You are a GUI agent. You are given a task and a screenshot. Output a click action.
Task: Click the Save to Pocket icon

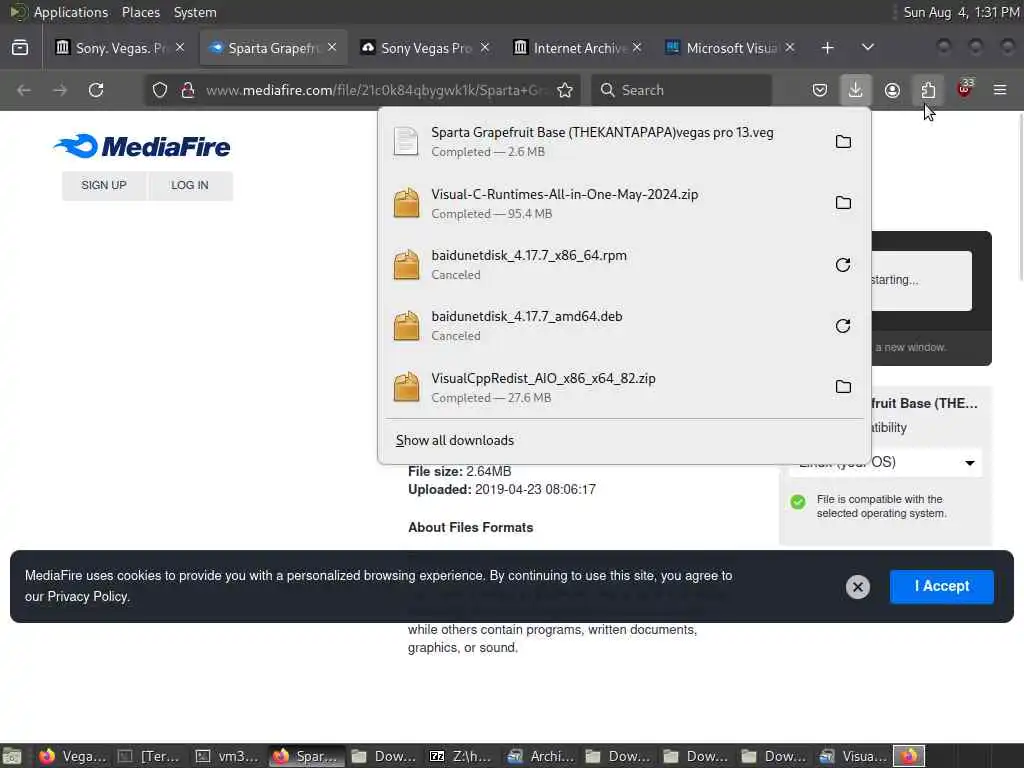click(x=820, y=90)
